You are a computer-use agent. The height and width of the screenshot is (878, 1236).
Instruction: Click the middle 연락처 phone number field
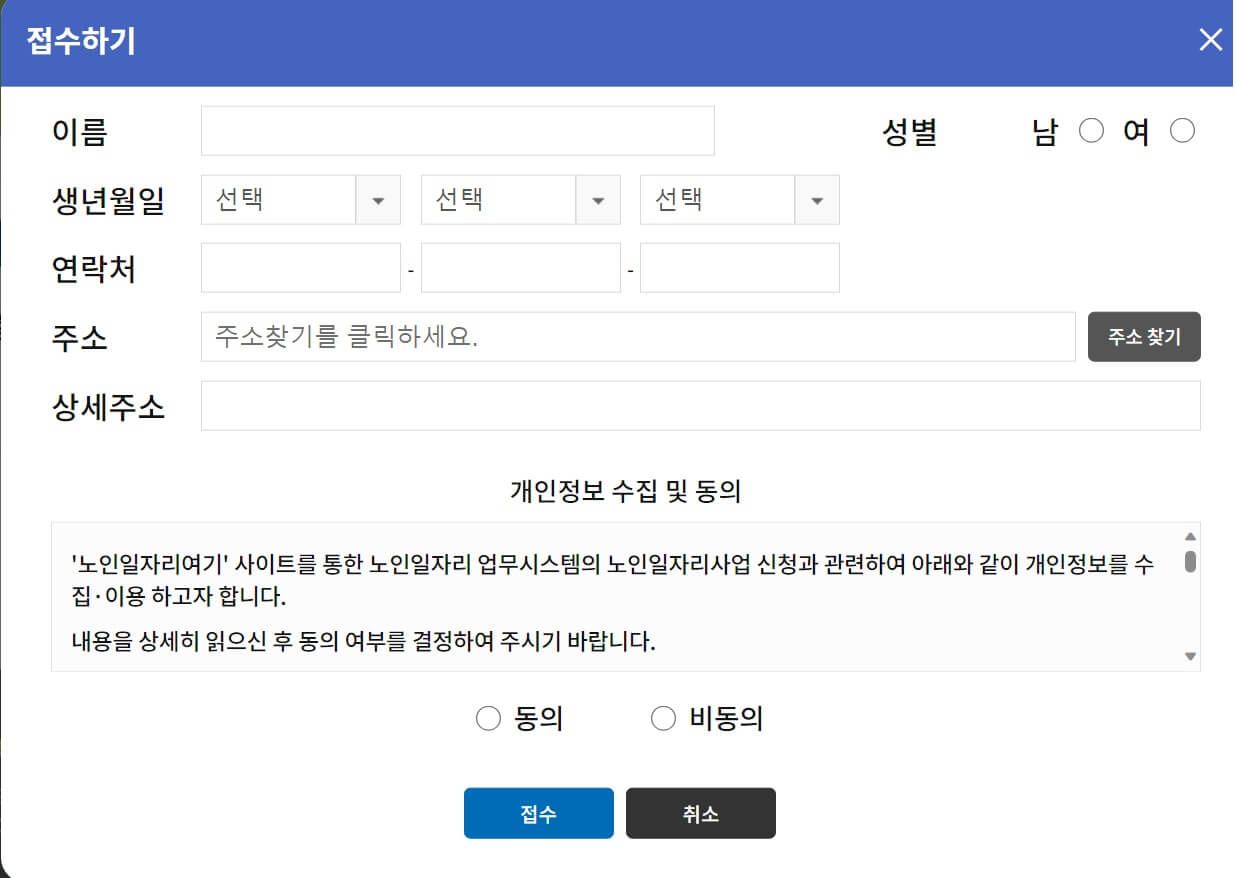coord(520,267)
